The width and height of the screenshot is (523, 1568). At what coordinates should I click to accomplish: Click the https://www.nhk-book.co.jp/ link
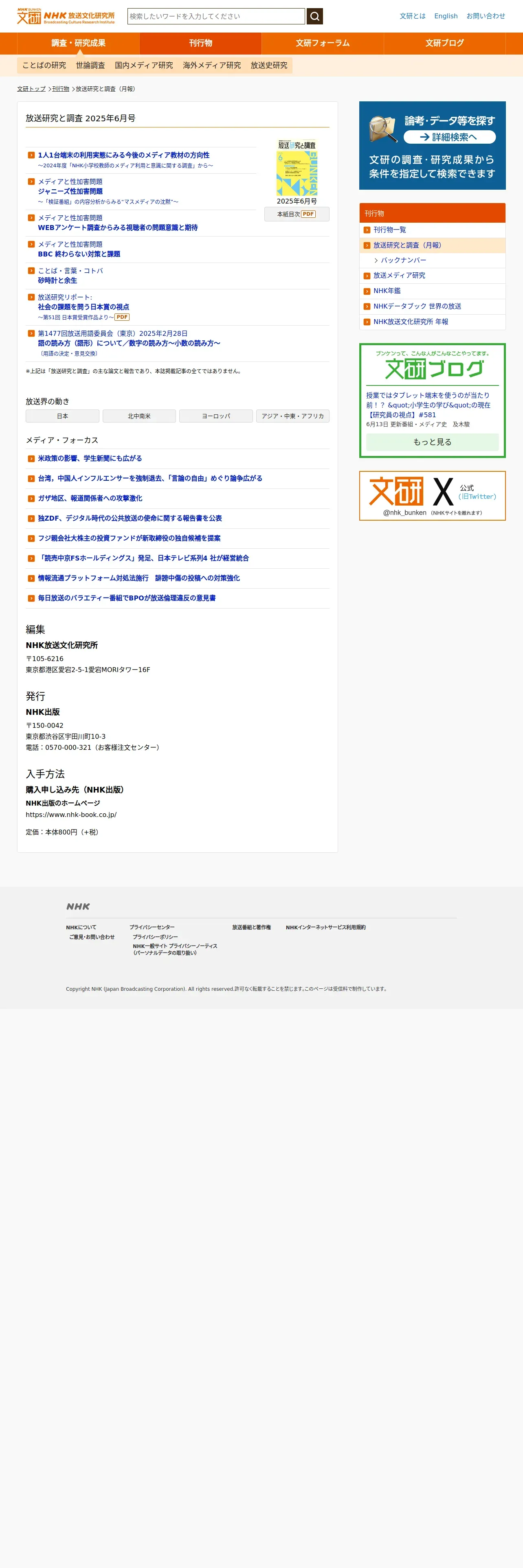coord(70,815)
